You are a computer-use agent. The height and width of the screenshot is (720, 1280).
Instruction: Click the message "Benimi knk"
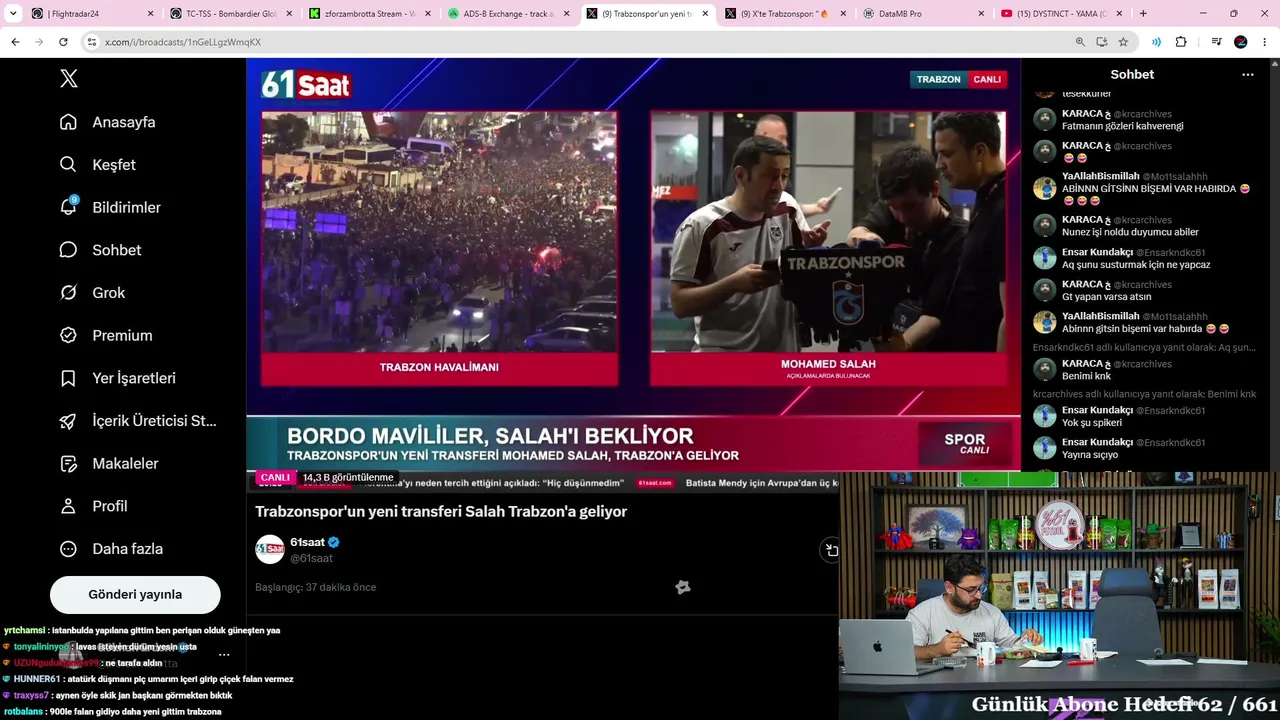click(x=1087, y=376)
